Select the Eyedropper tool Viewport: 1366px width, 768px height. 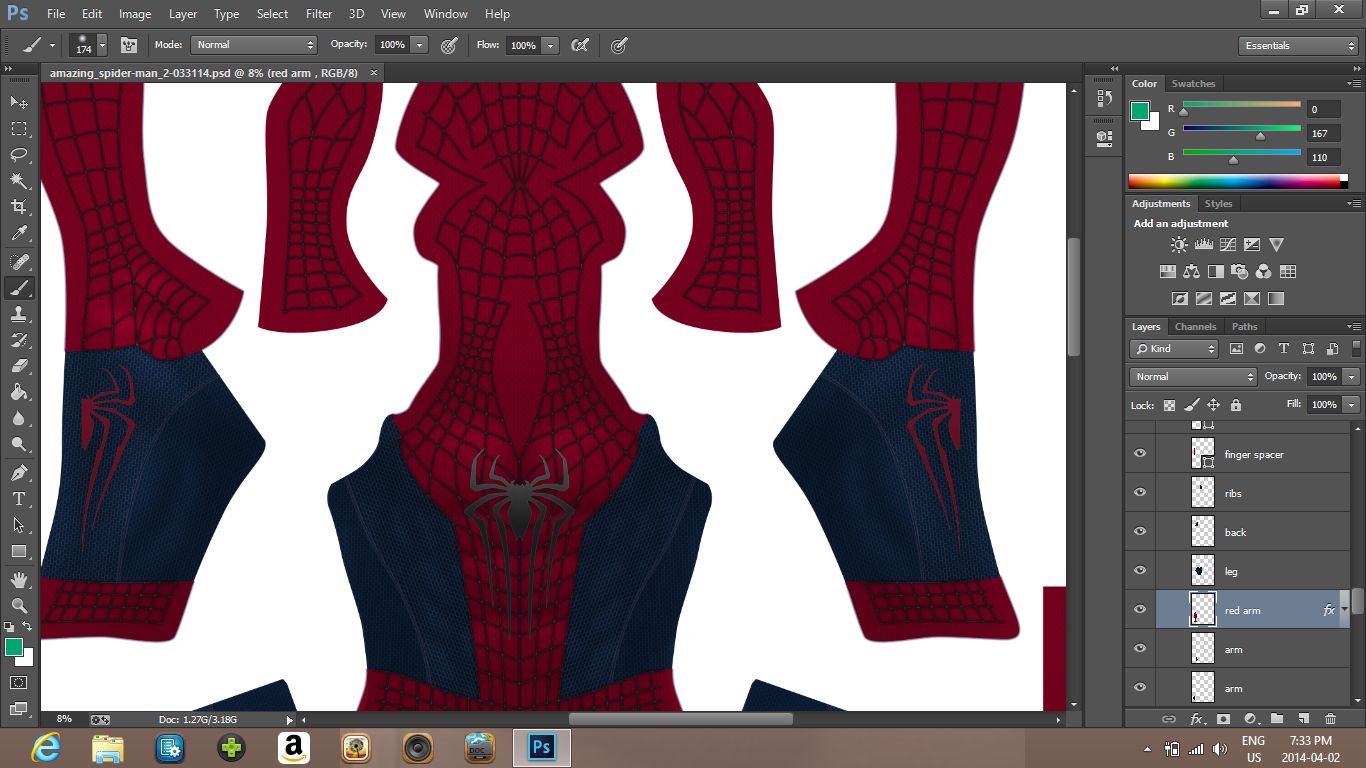click(19, 233)
